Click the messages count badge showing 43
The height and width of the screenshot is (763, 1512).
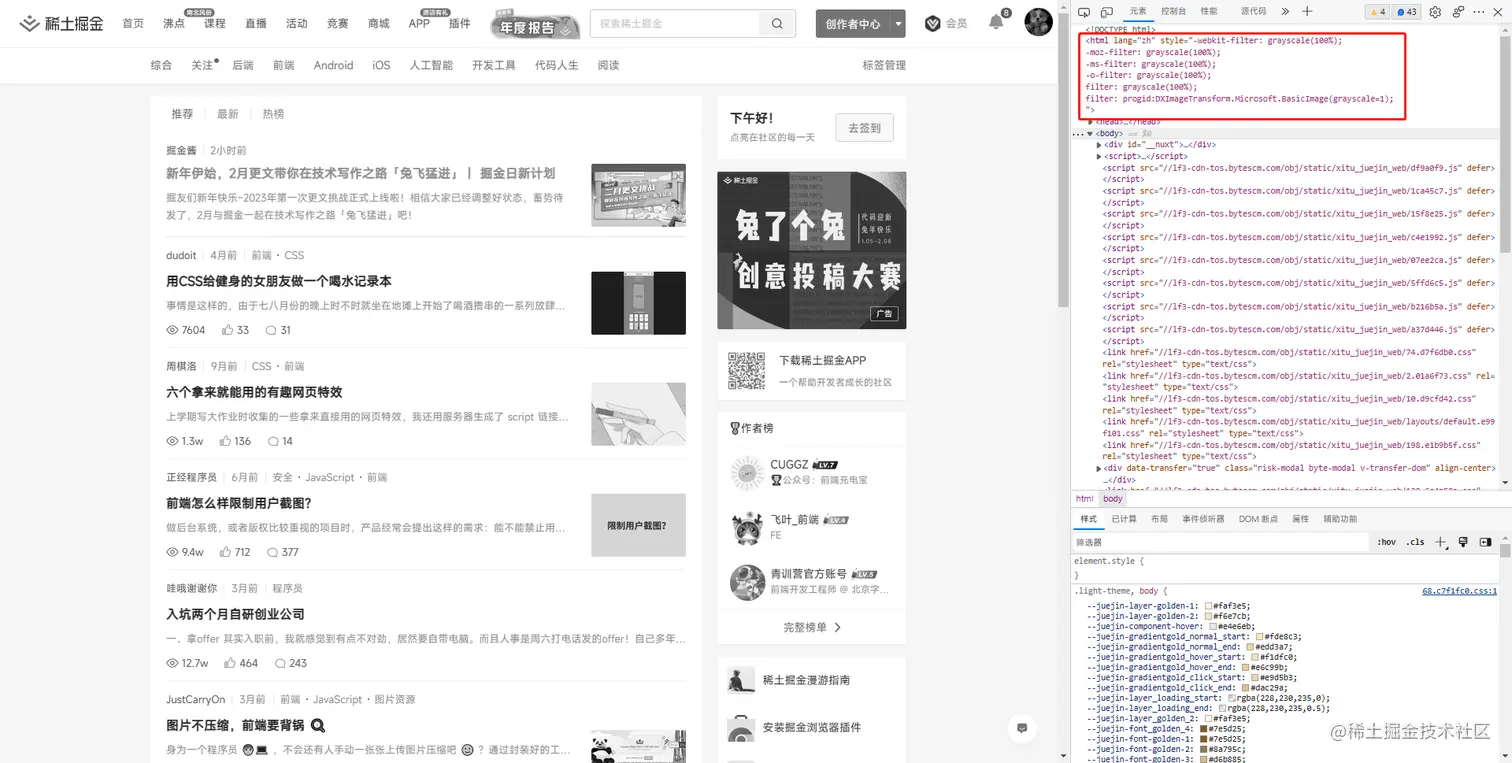1406,11
